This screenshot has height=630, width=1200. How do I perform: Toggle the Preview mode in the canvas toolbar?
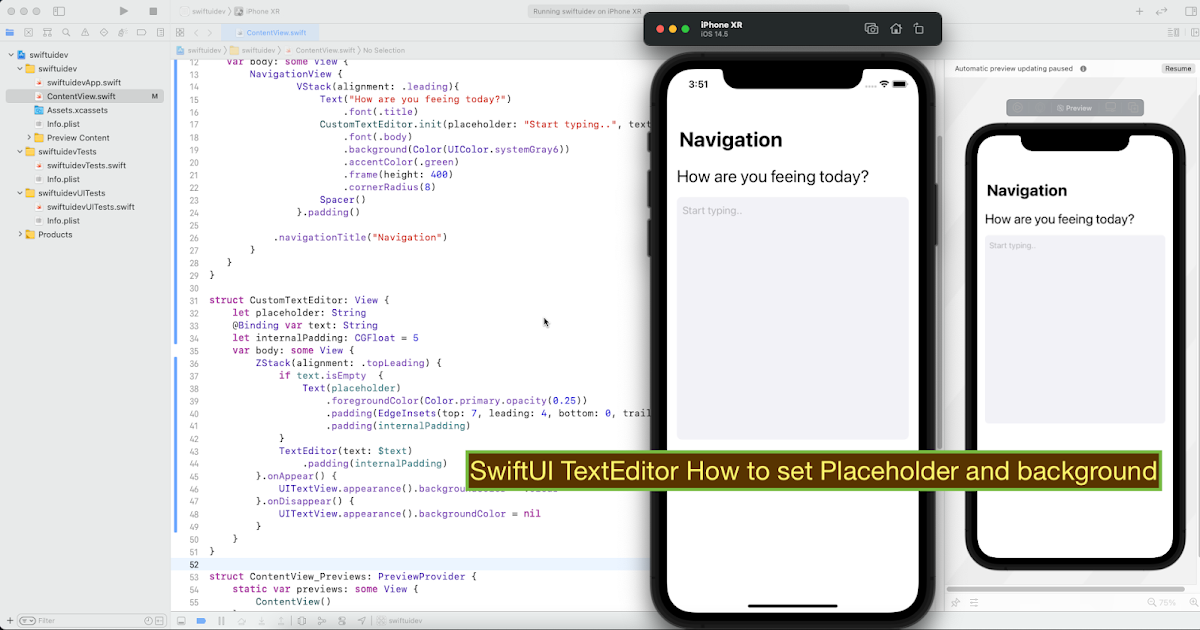1075,107
